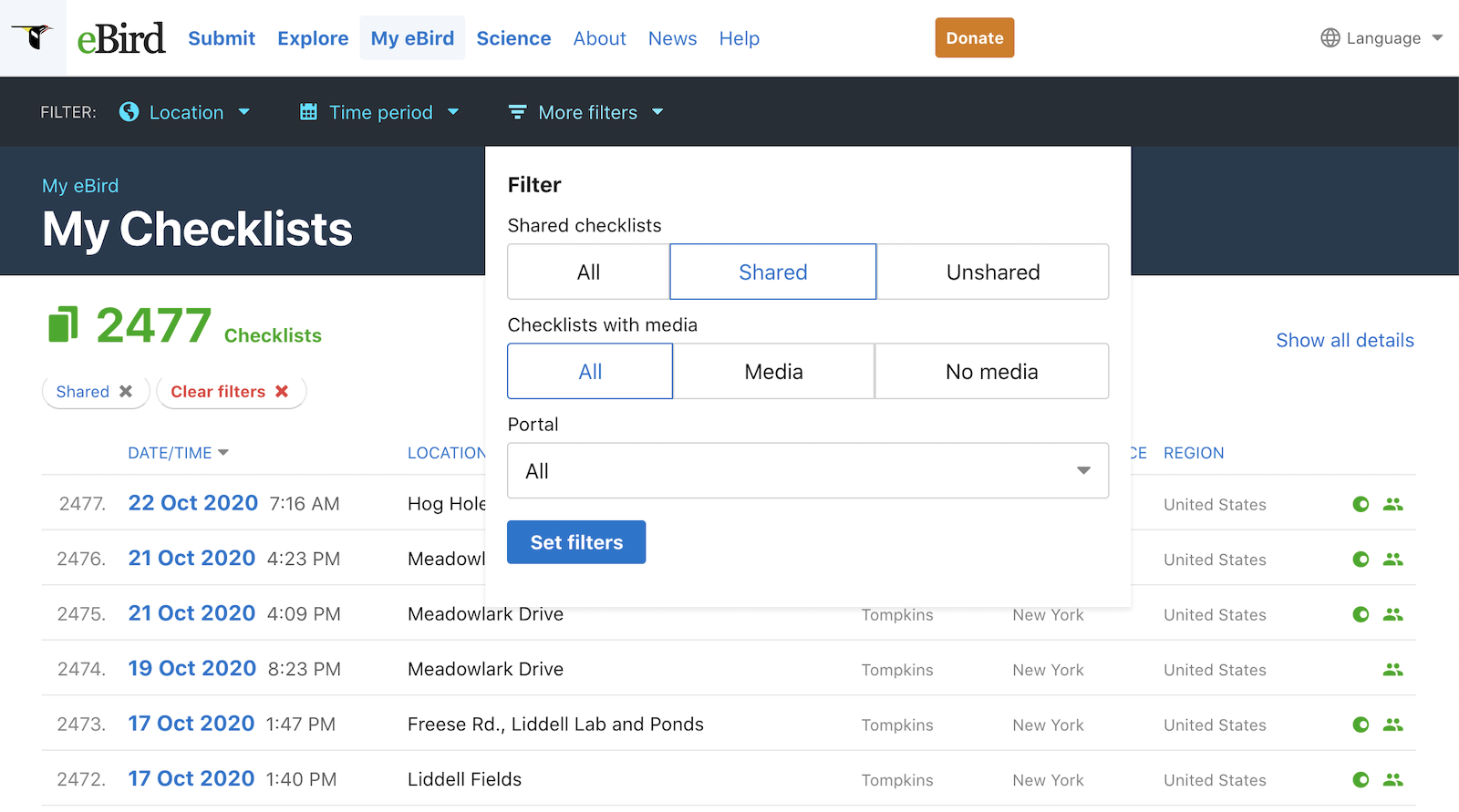
Task: Click the shared people icon for 22 Oct 2020
Action: click(x=1392, y=504)
